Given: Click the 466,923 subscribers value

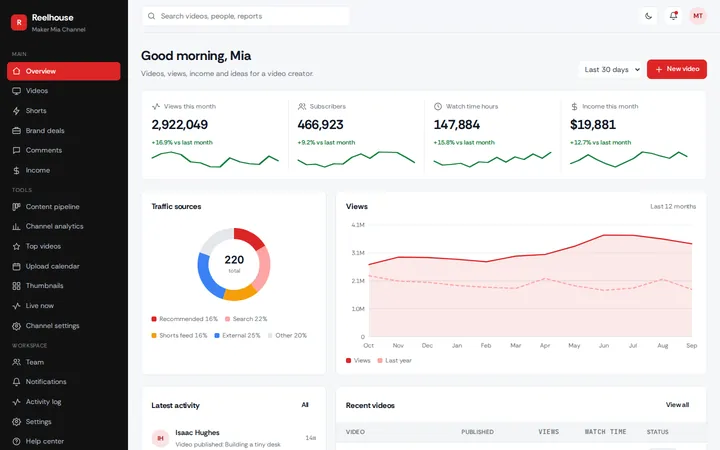Looking at the screenshot, I should tap(321, 125).
